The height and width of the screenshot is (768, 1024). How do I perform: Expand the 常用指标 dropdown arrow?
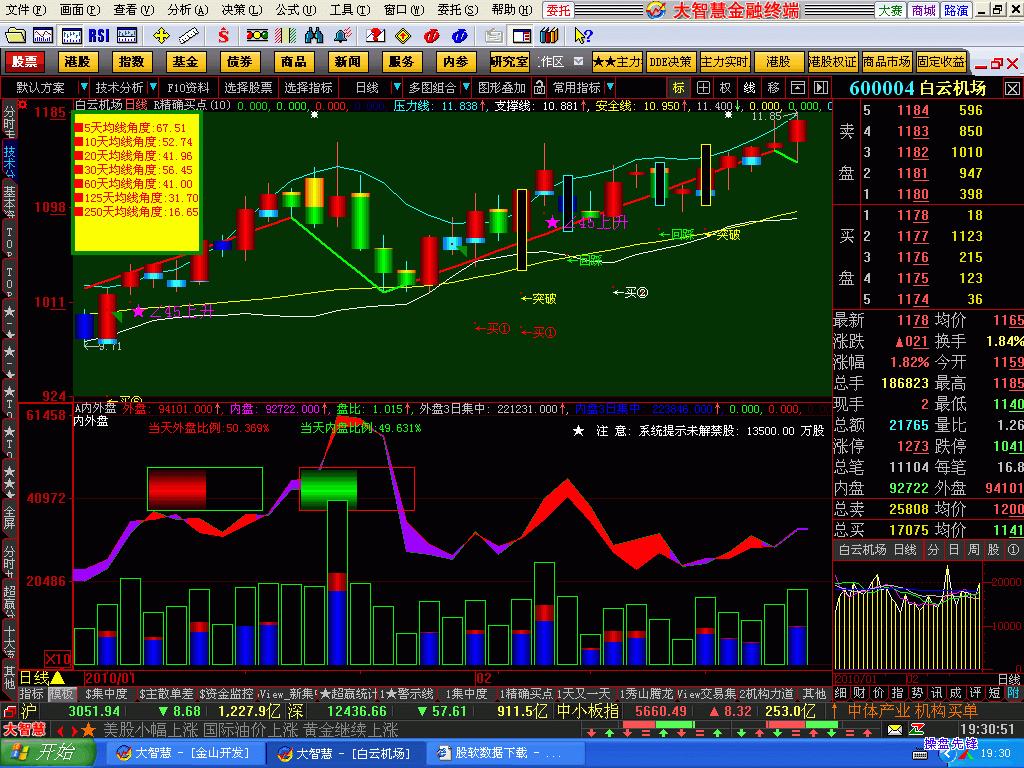(x=610, y=87)
